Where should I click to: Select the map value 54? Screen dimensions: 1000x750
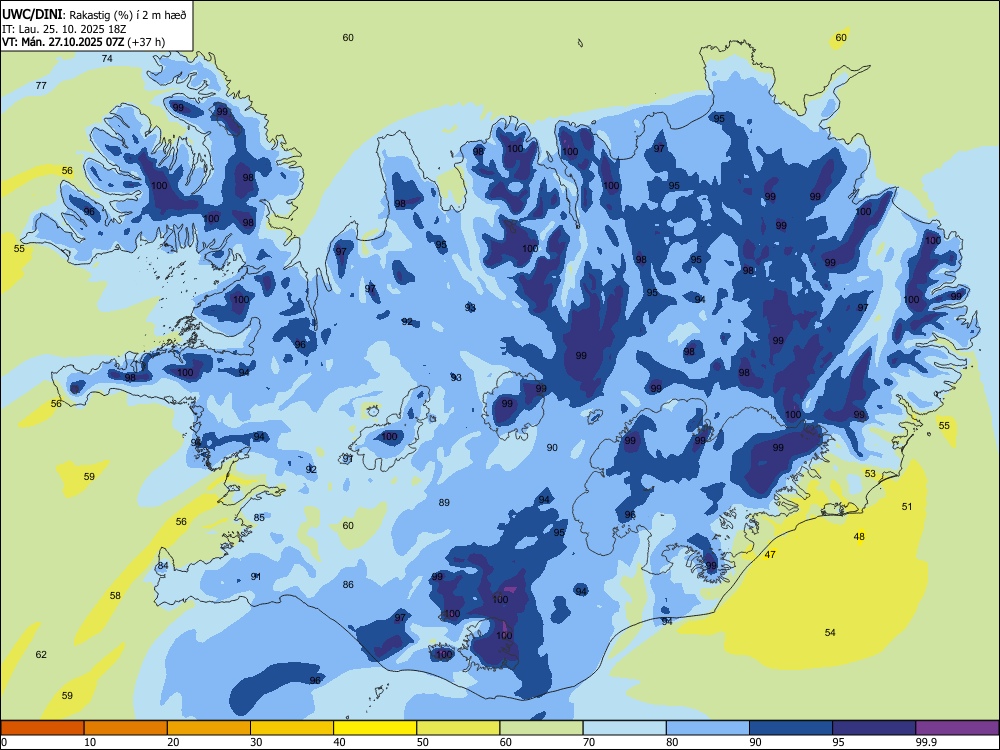(830, 632)
